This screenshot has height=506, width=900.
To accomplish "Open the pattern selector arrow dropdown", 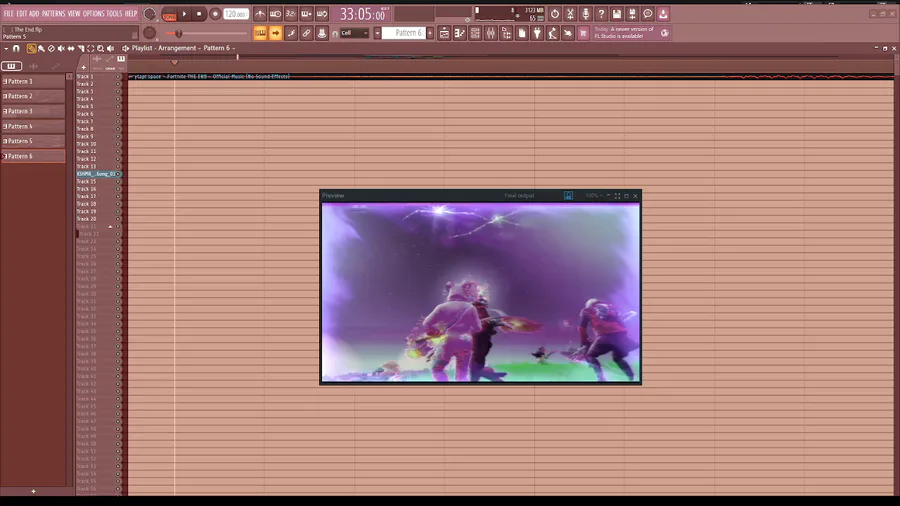I will click(x=377, y=33).
